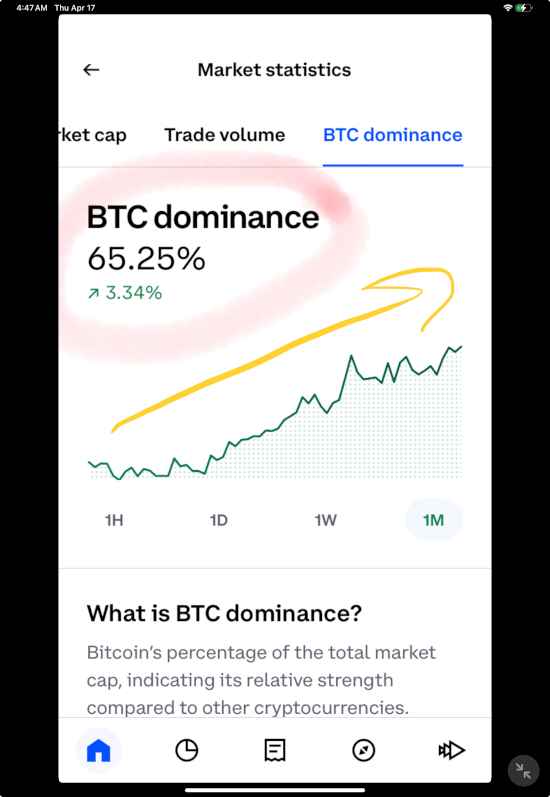Viewport: 550px width, 797px height.
Task: Switch to the Market cap tab
Action: coord(93,135)
